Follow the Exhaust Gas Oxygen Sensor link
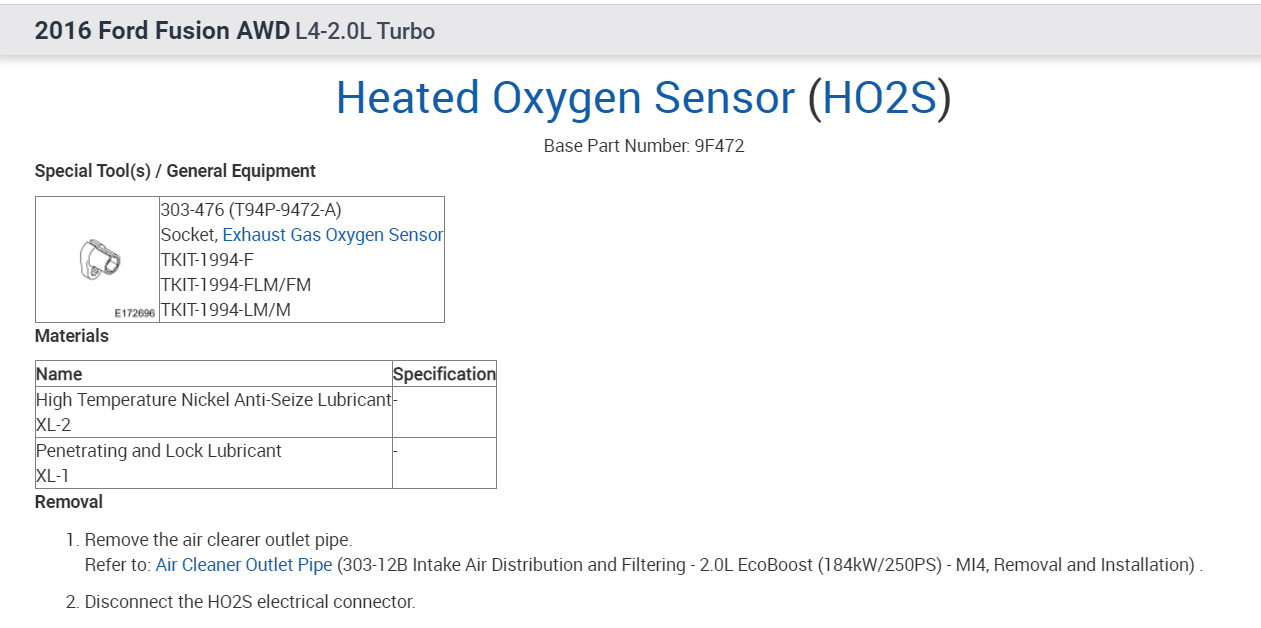 [x=332, y=235]
